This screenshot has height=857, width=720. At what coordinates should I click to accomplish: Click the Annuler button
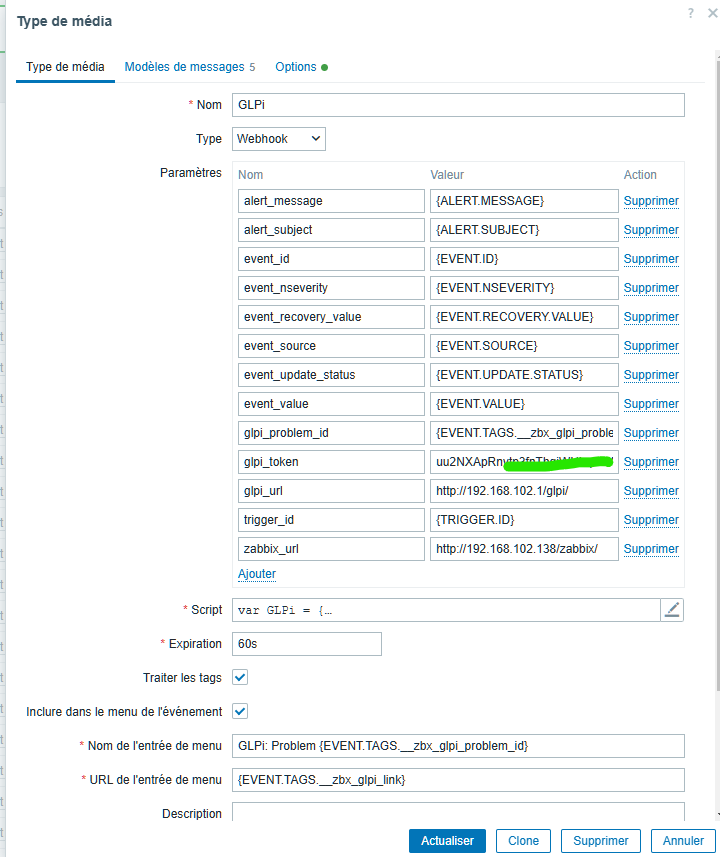[683, 841]
